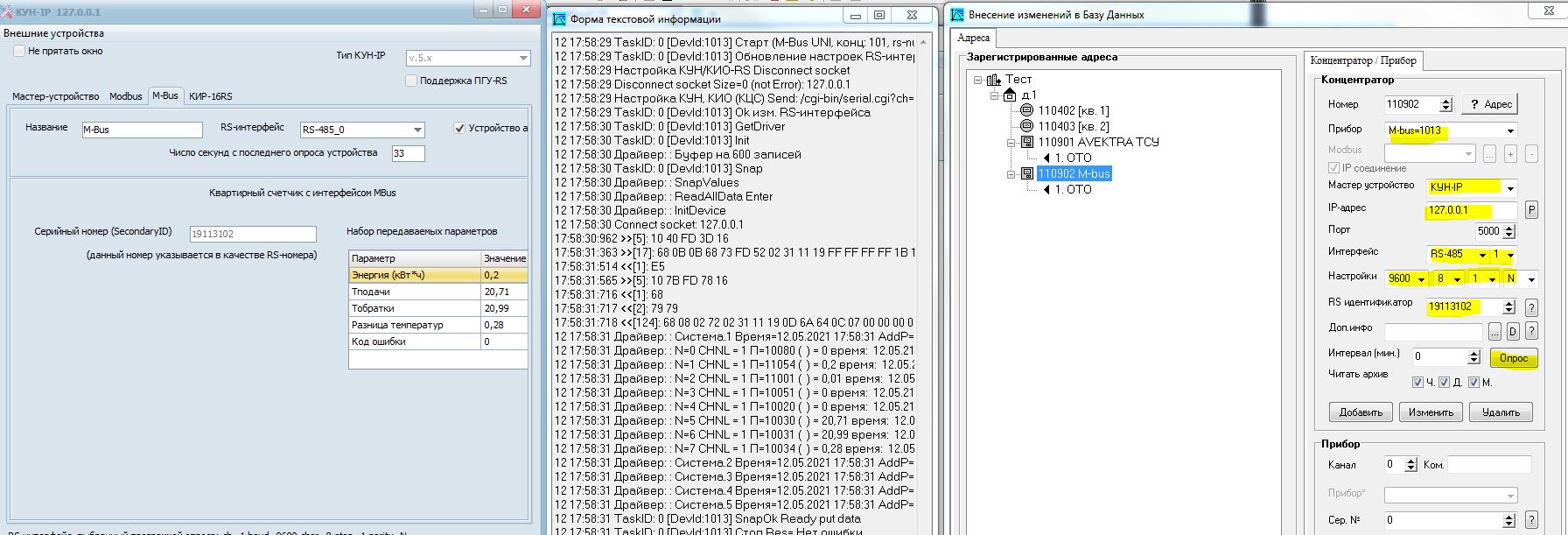Enable the Не прятать окно checkbox
This screenshot has width=1568, height=535.
tap(19, 51)
